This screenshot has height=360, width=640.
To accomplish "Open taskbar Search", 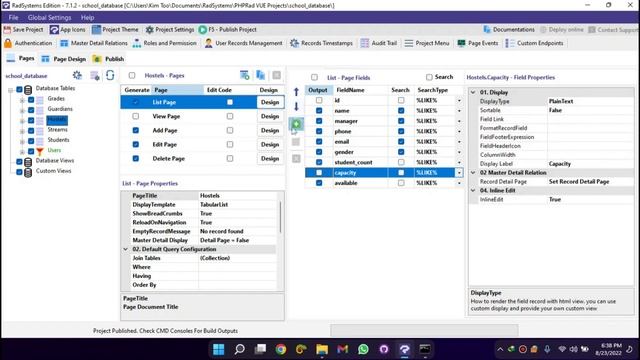I will click(240, 349).
